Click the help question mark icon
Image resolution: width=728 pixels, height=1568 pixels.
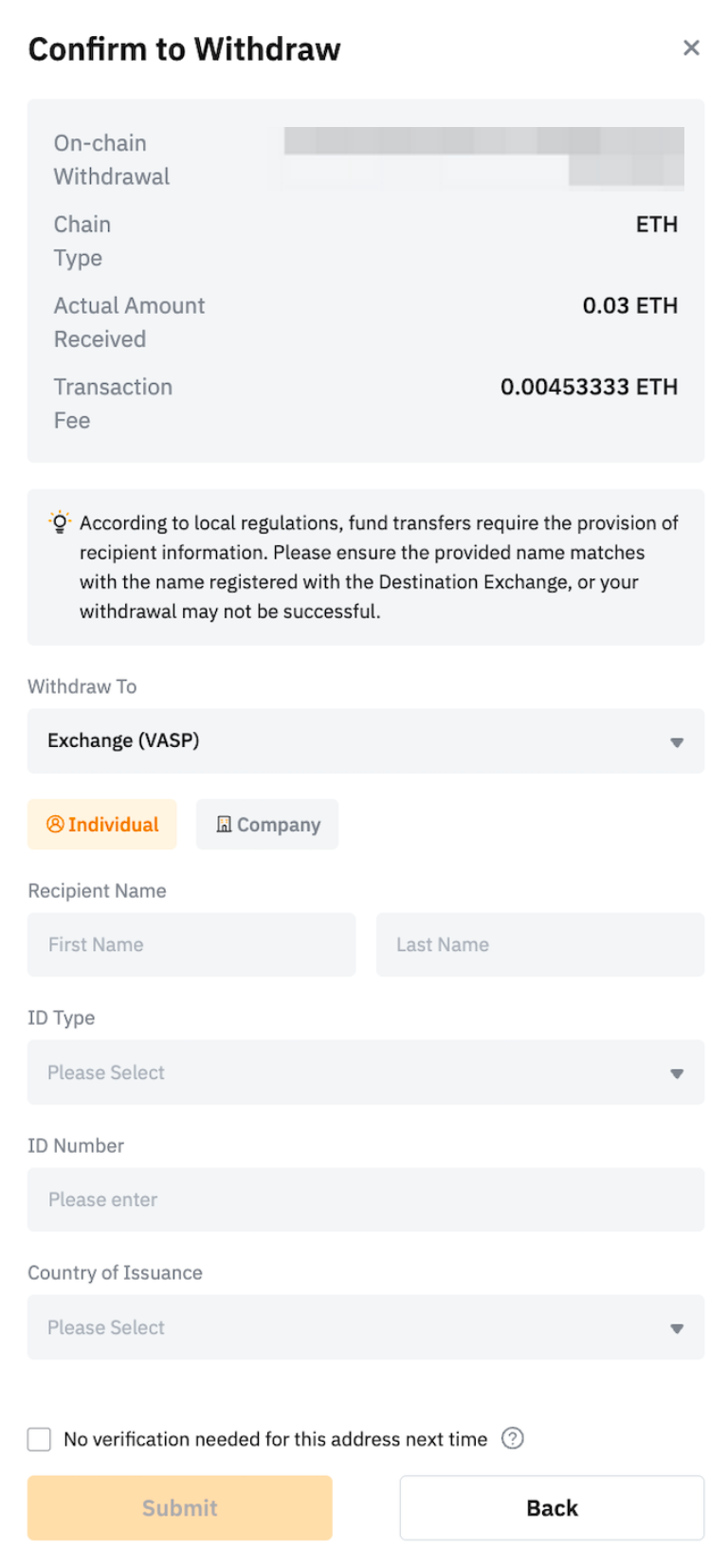point(512,1438)
